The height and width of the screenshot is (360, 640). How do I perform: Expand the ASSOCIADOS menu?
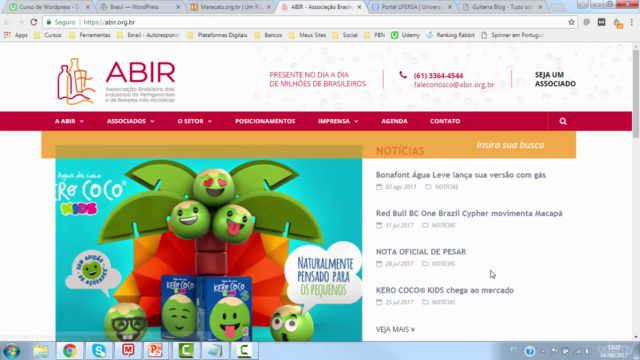coord(131,121)
